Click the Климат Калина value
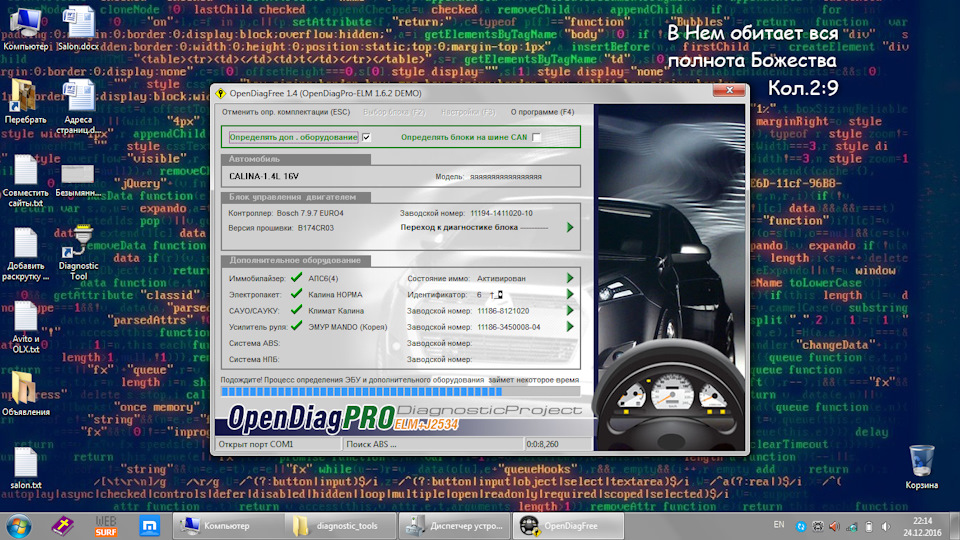This screenshot has width=960, height=540. click(x=336, y=311)
